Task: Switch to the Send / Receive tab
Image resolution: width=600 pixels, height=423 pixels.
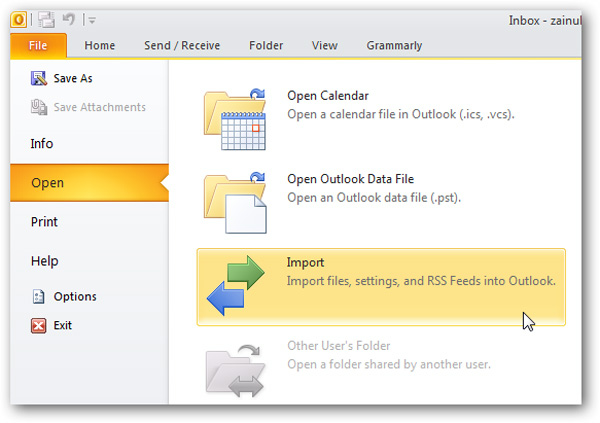Action: pos(182,46)
